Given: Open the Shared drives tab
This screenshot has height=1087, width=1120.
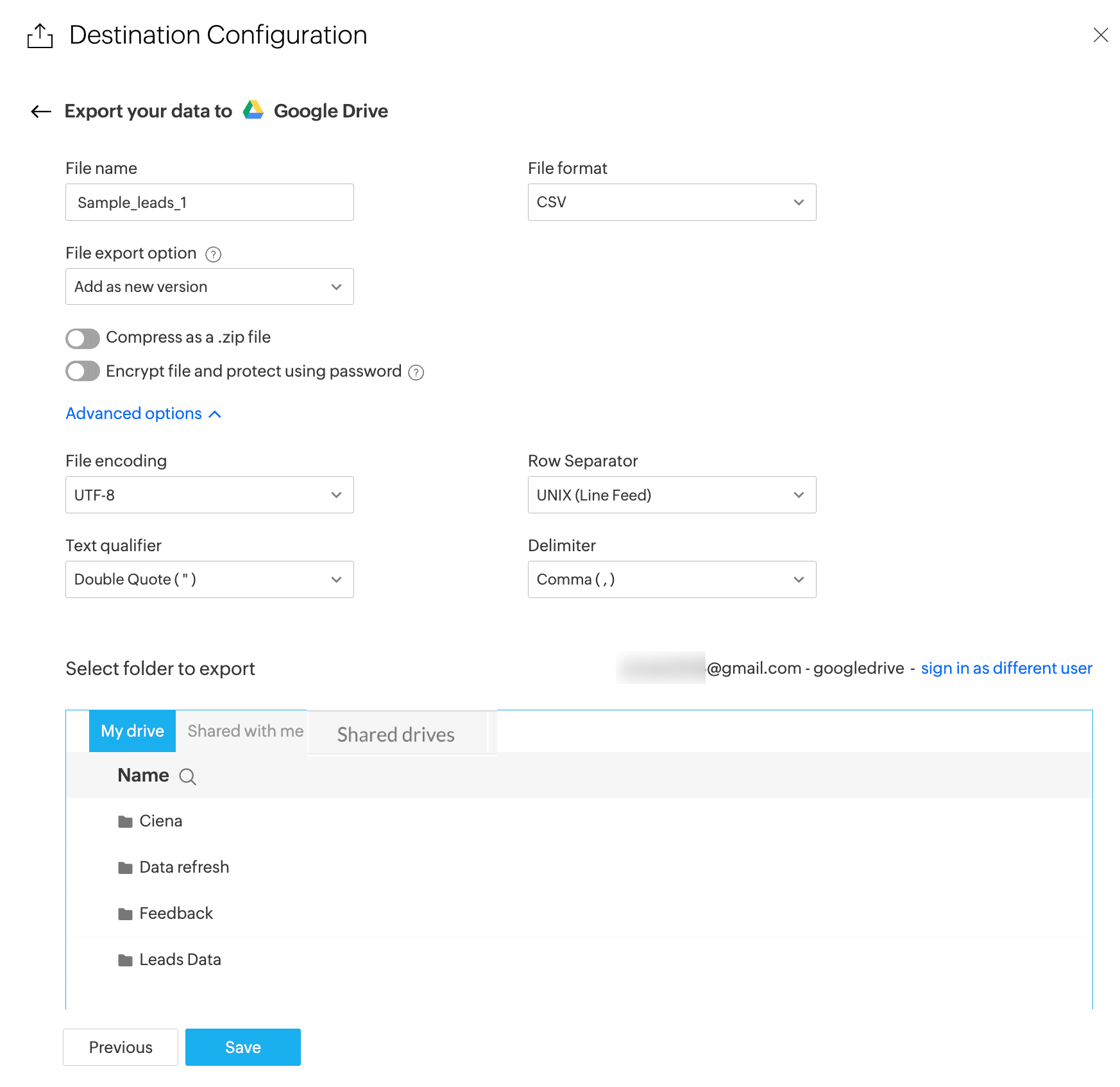Looking at the screenshot, I should [x=396, y=735].
